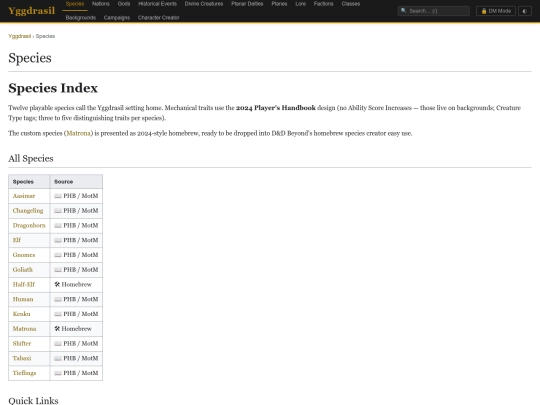Click the book icon in Elf row
The width and height of the screenshot is (540, 405).
(x=58, y=240)
